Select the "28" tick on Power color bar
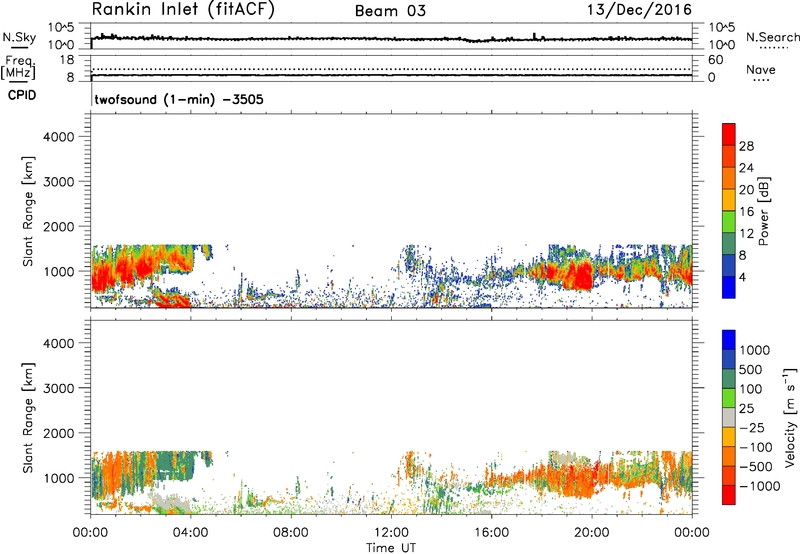Viewport: 800px width, 554px height. tap(746, 146)
